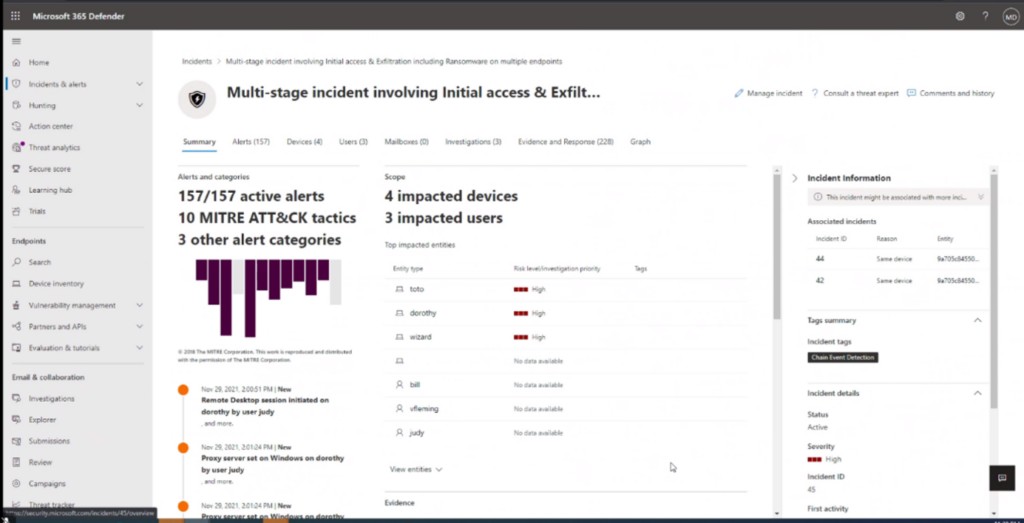The height and width of the screenshot is (523, 1024).
Task: Click the Incidents & alerts shield icon
Action: (x=16, y=84)
